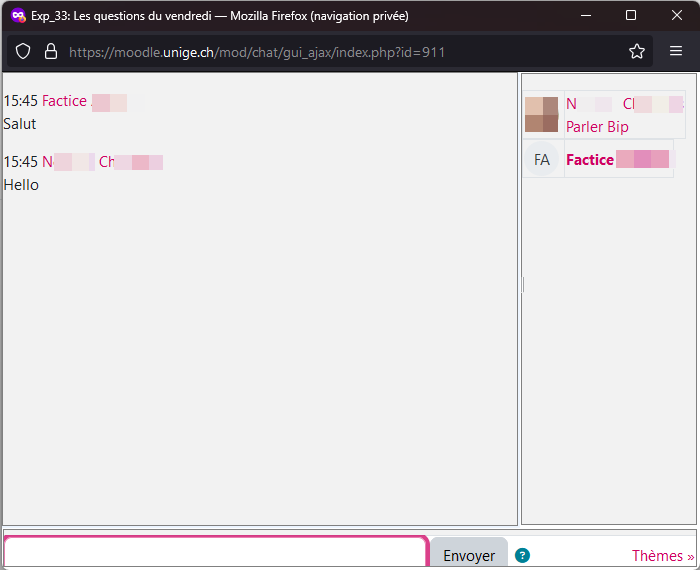700x570 pixels.
Task: Select bold Factice name in user list
Action: coord(616,159)
